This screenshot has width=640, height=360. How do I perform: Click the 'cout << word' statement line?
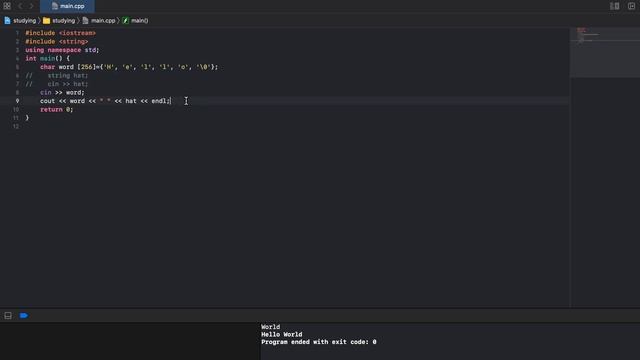click(x=105, y=101)
